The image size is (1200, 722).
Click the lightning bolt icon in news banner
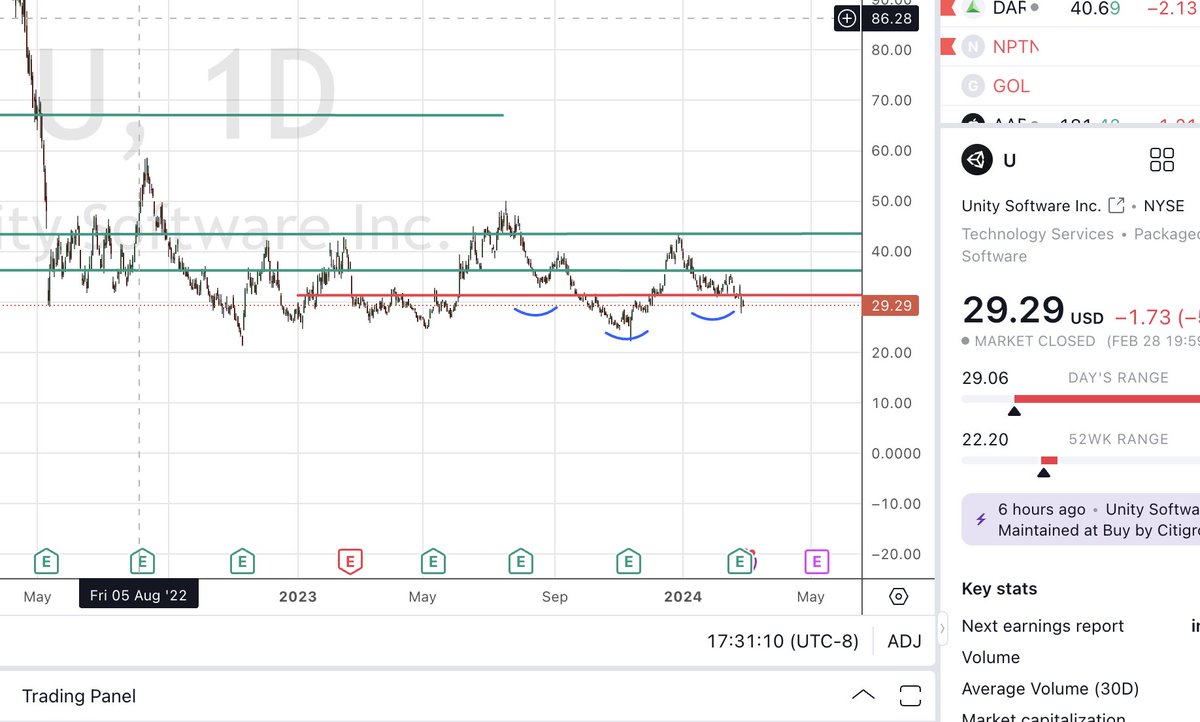pos(980,519)
